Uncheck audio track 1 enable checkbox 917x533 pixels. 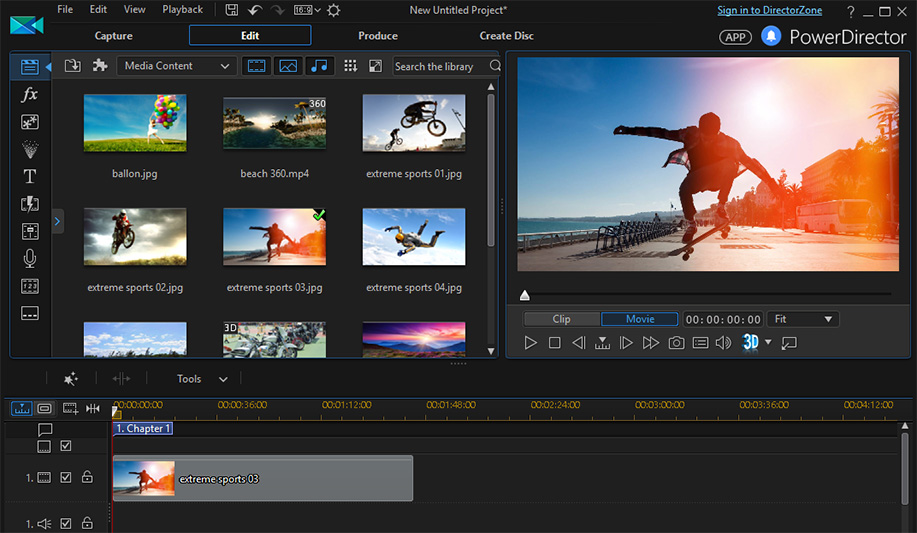66,523
